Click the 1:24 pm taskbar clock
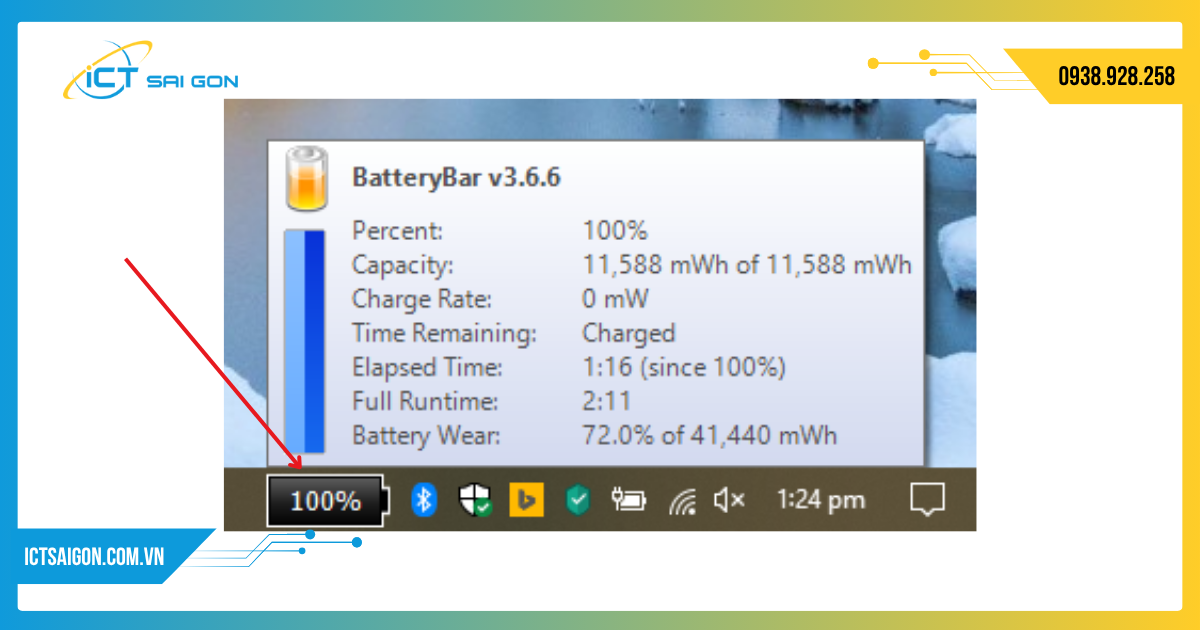The width and height of the screenshot is (1200, 630). pos(821,500)
